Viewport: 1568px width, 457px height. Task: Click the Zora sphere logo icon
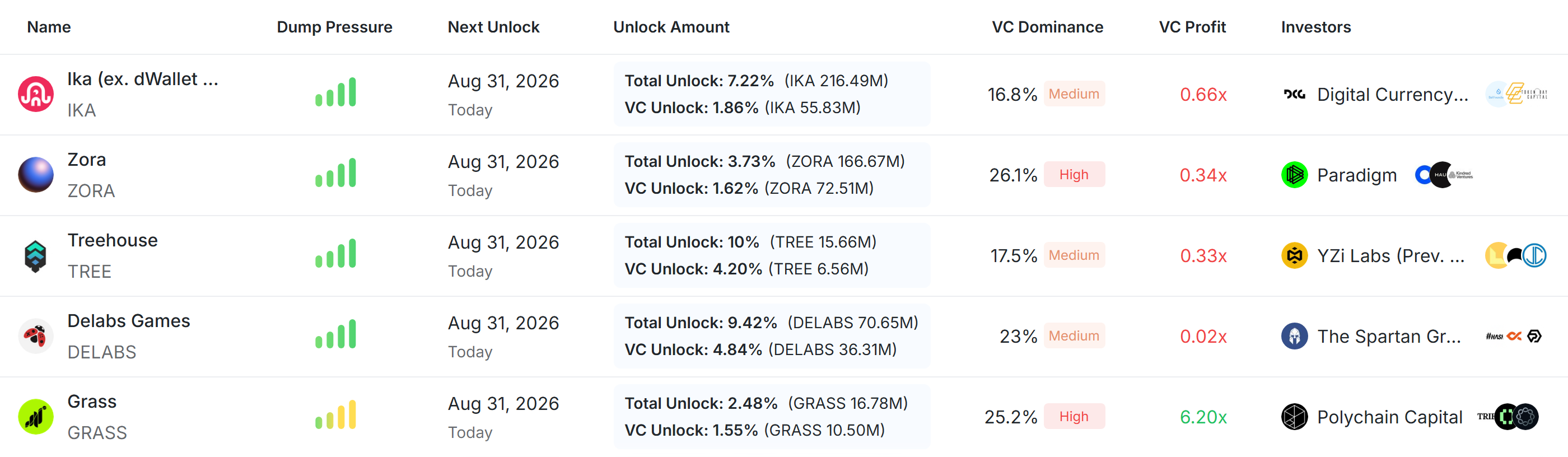(36, 175)
